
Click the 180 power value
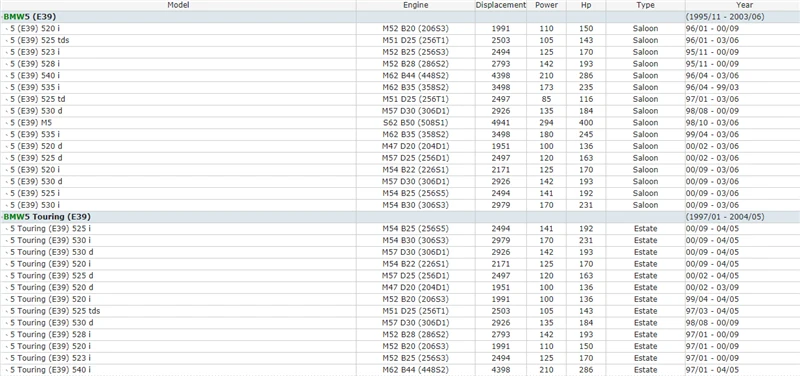click(x=546, y=134)
